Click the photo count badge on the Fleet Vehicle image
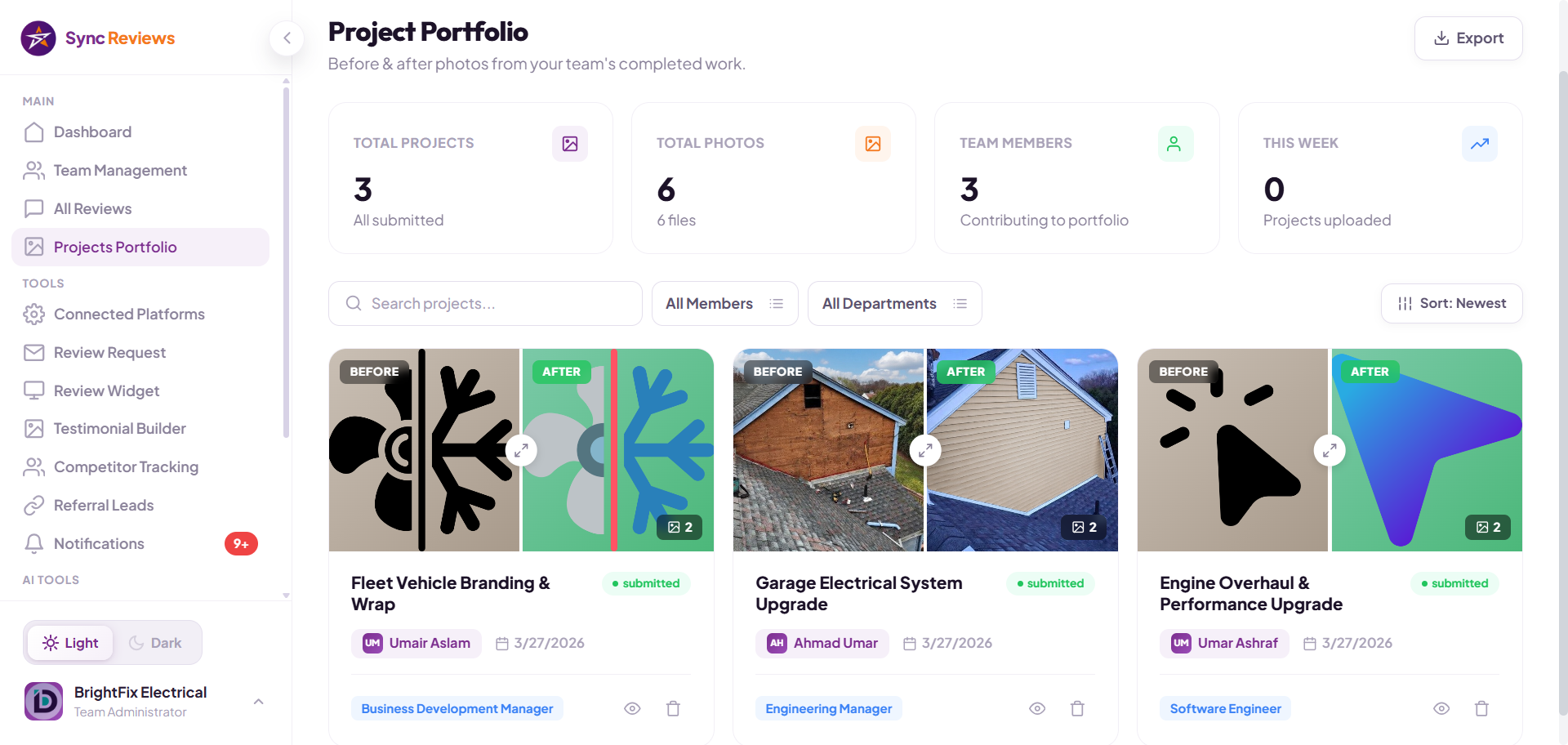1568x745 pixels. pyautogui.click(x=680, y=527)
